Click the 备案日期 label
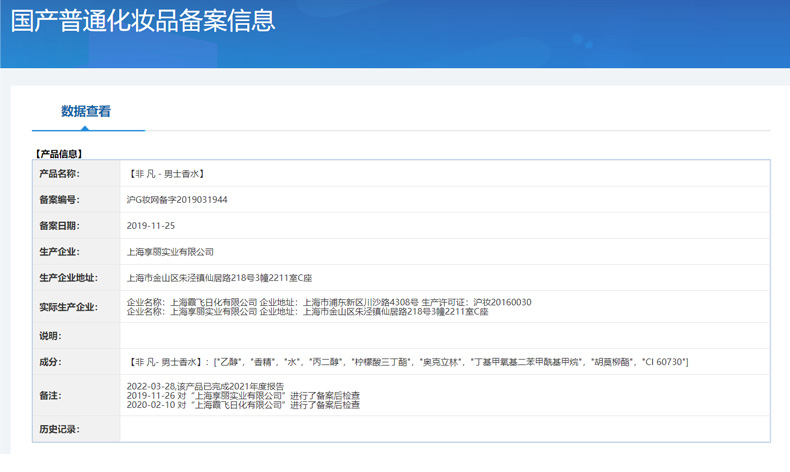The height and width of the screenshot is (472, 790). tap(59, 226)
